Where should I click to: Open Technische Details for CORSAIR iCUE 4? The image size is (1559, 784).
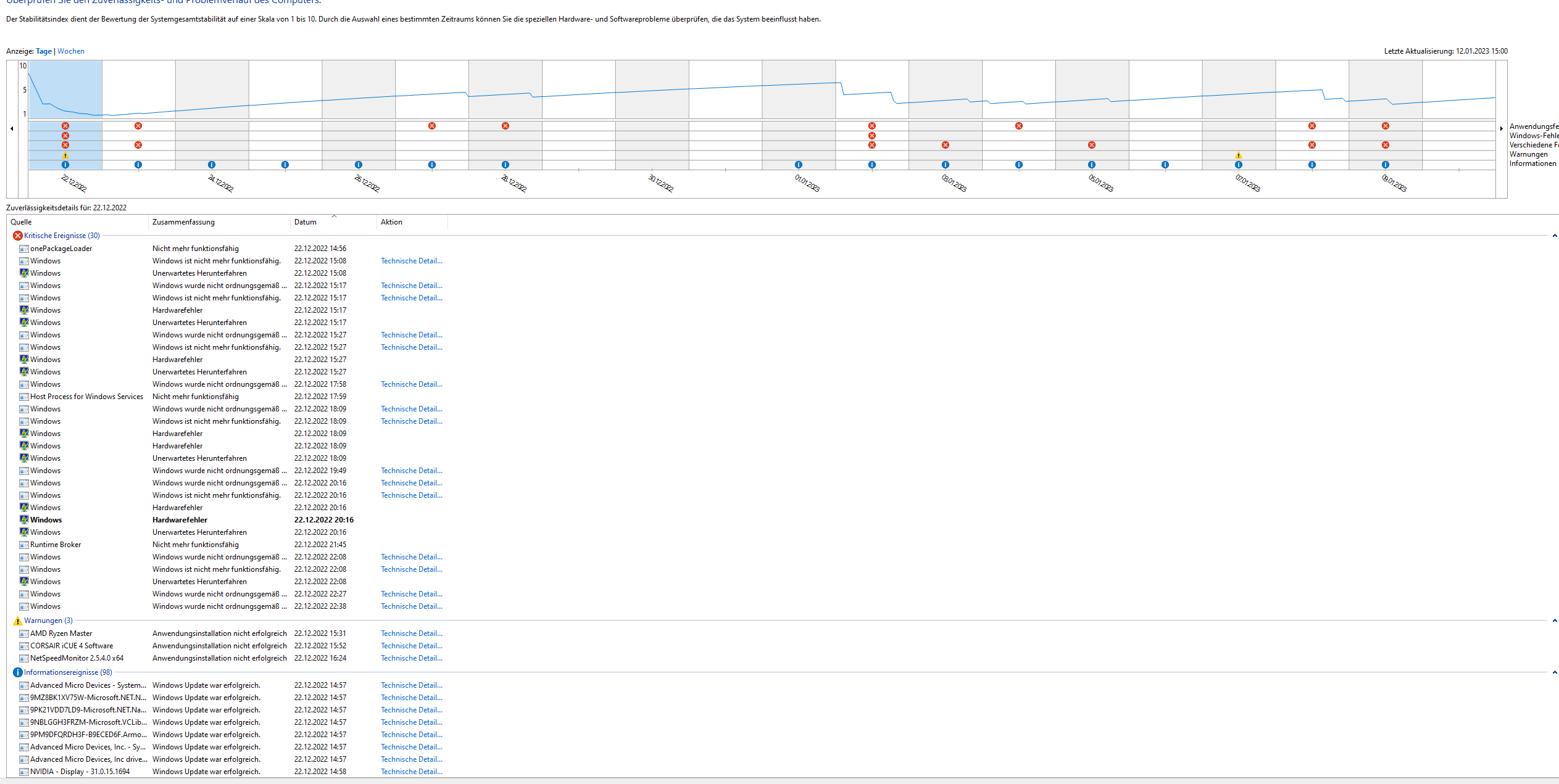tap(411, 646)
